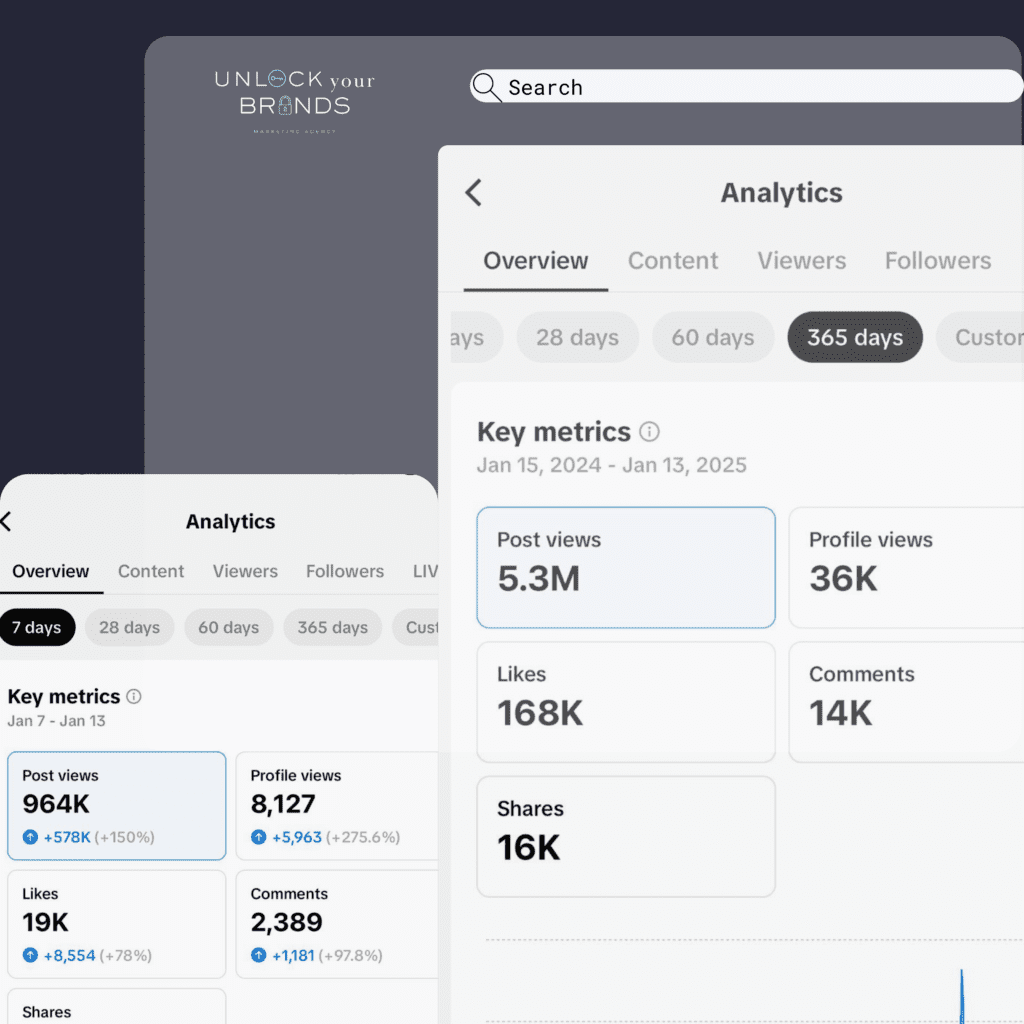Click up-arrow icon under 19K Likes
1024x1024 pixels.
pos(30,955)
